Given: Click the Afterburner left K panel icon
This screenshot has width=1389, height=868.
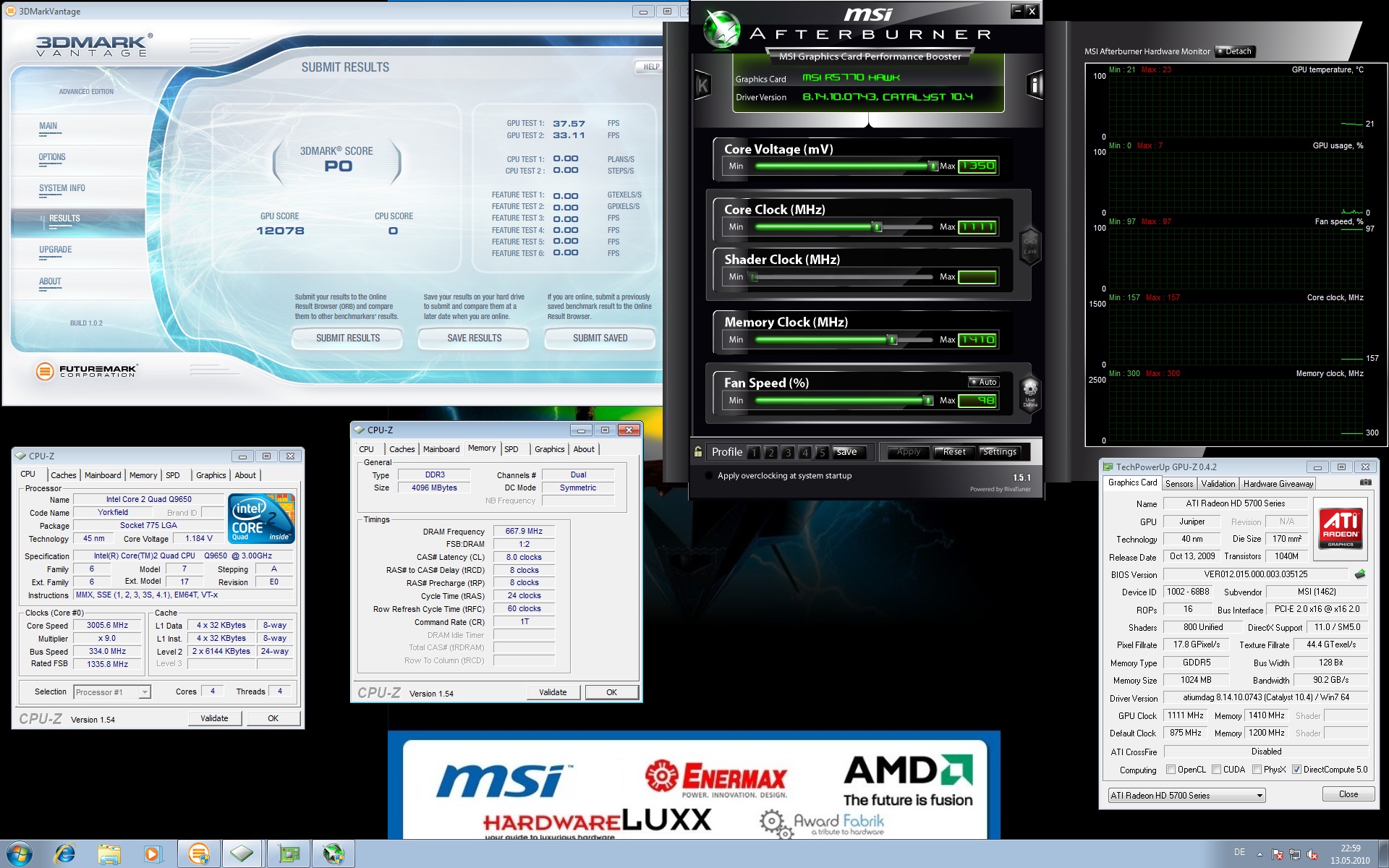Looking at the screenshot, I should [x=702, y=85].
